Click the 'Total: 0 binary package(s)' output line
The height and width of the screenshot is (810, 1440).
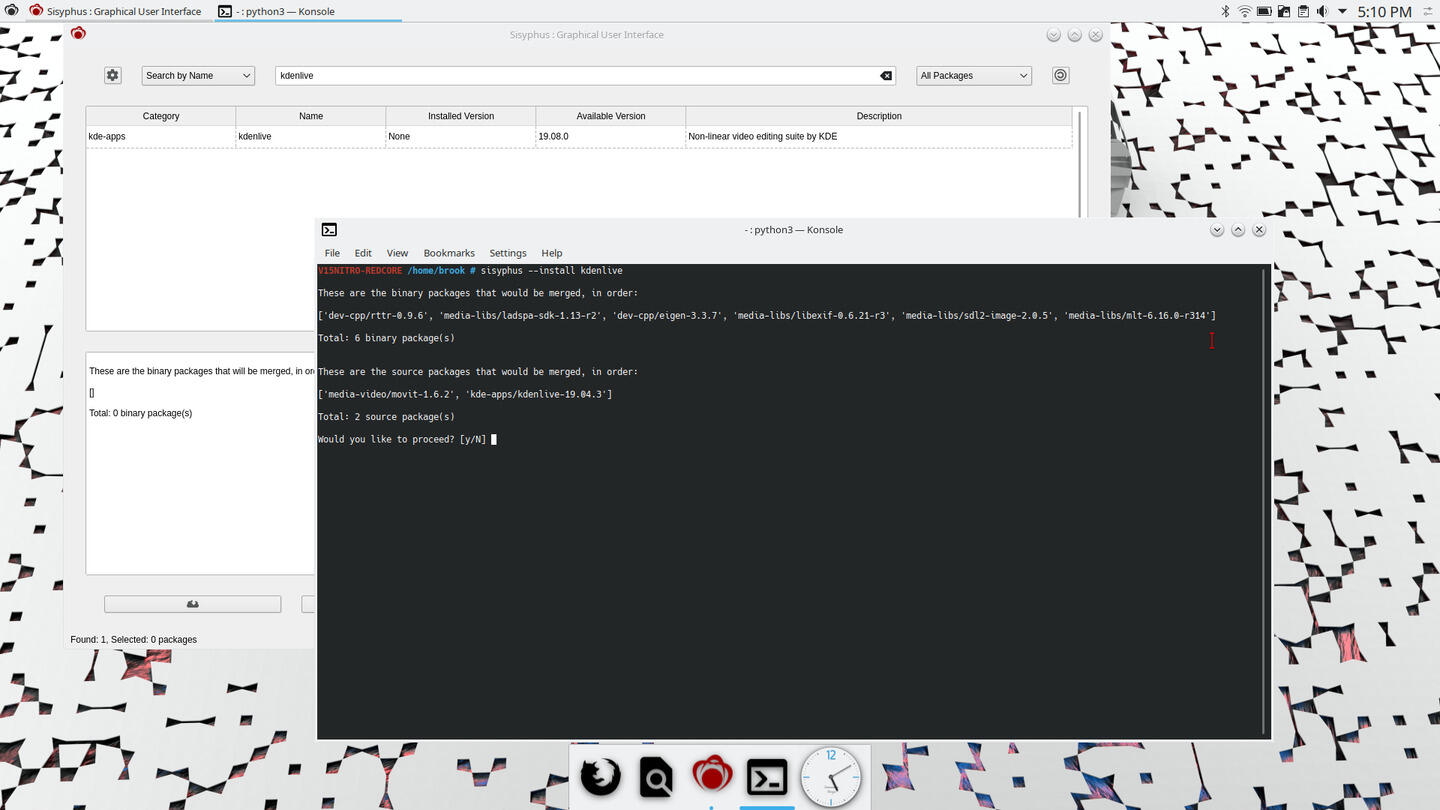(x=140, y=413)
